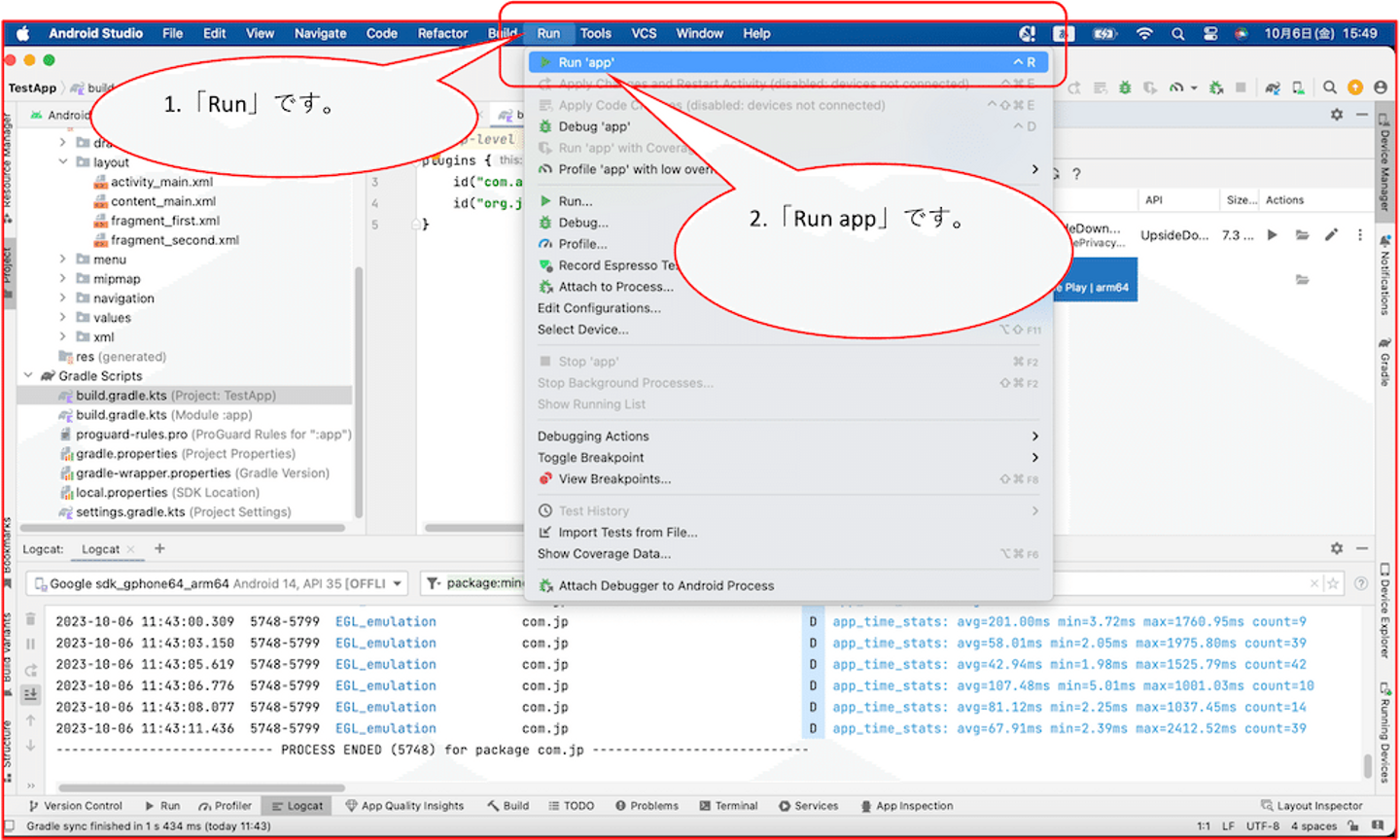Screen dimensions: 1400x840
Task: Open macOS Spotlight search in menu bar
Action: click(x=1177, y=33)
